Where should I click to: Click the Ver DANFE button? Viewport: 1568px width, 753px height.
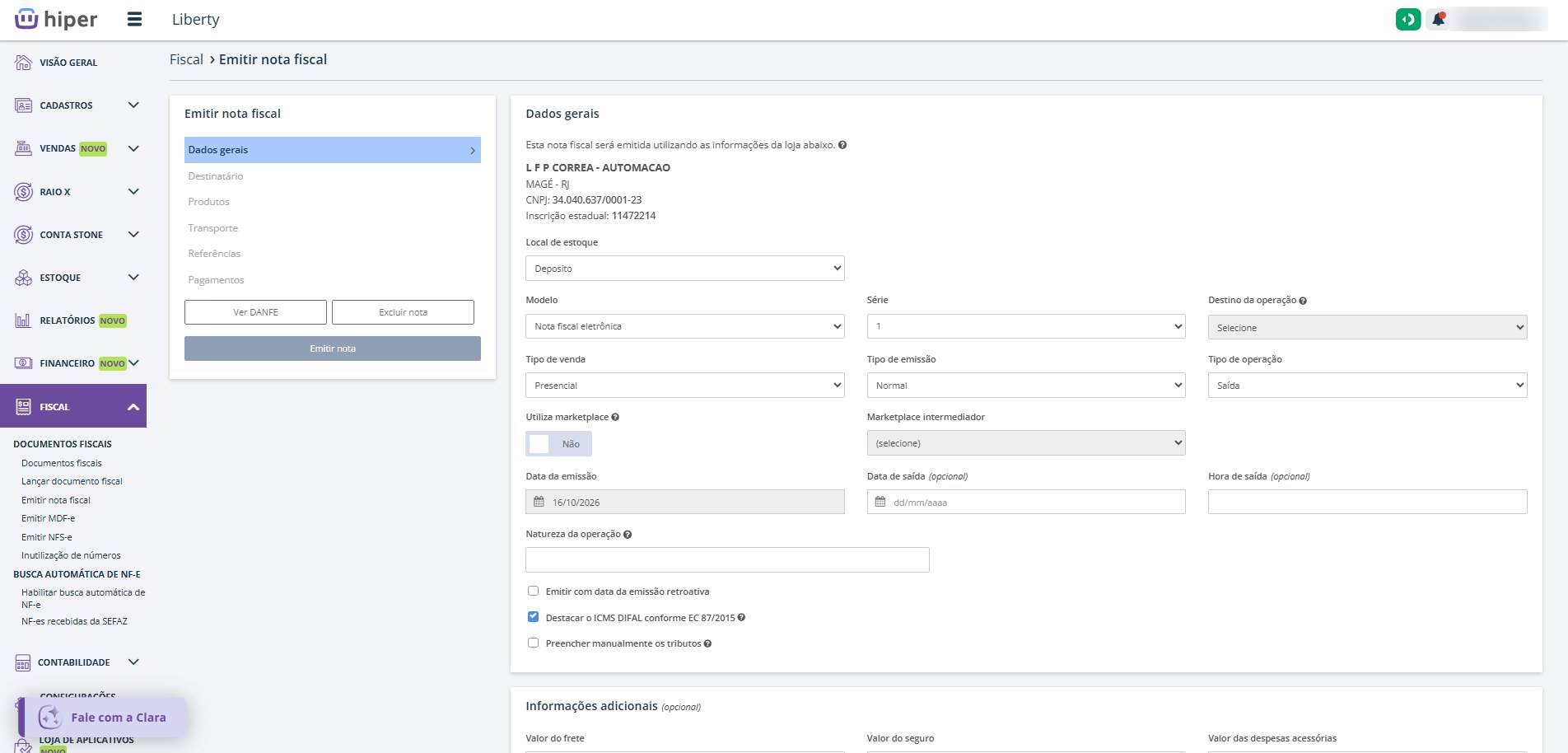point(255,312)
